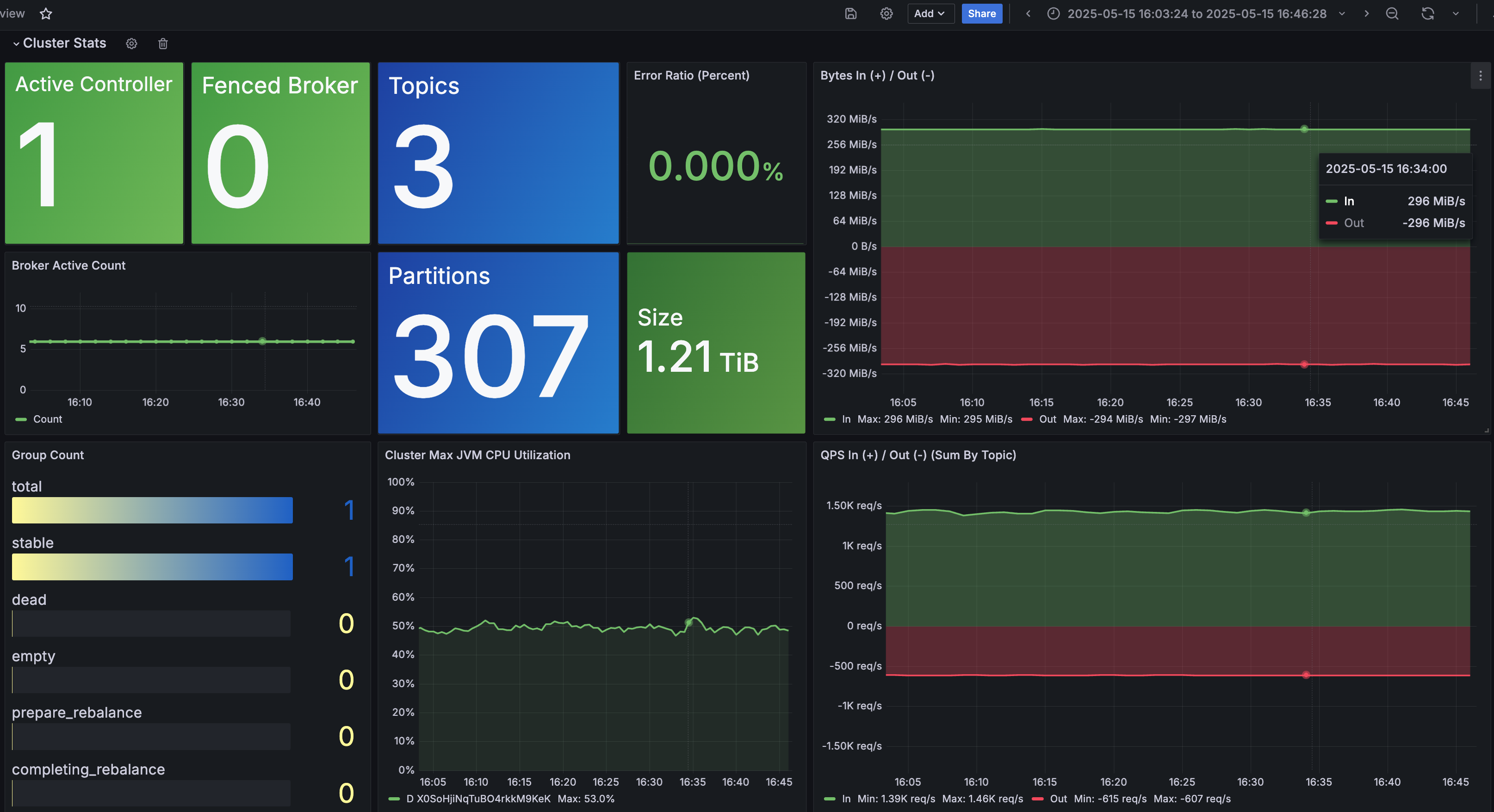The height and width of the screenshot is (812, 1494).
Task: Click the QPS In/Out panel title
Action: coord(918,455)
